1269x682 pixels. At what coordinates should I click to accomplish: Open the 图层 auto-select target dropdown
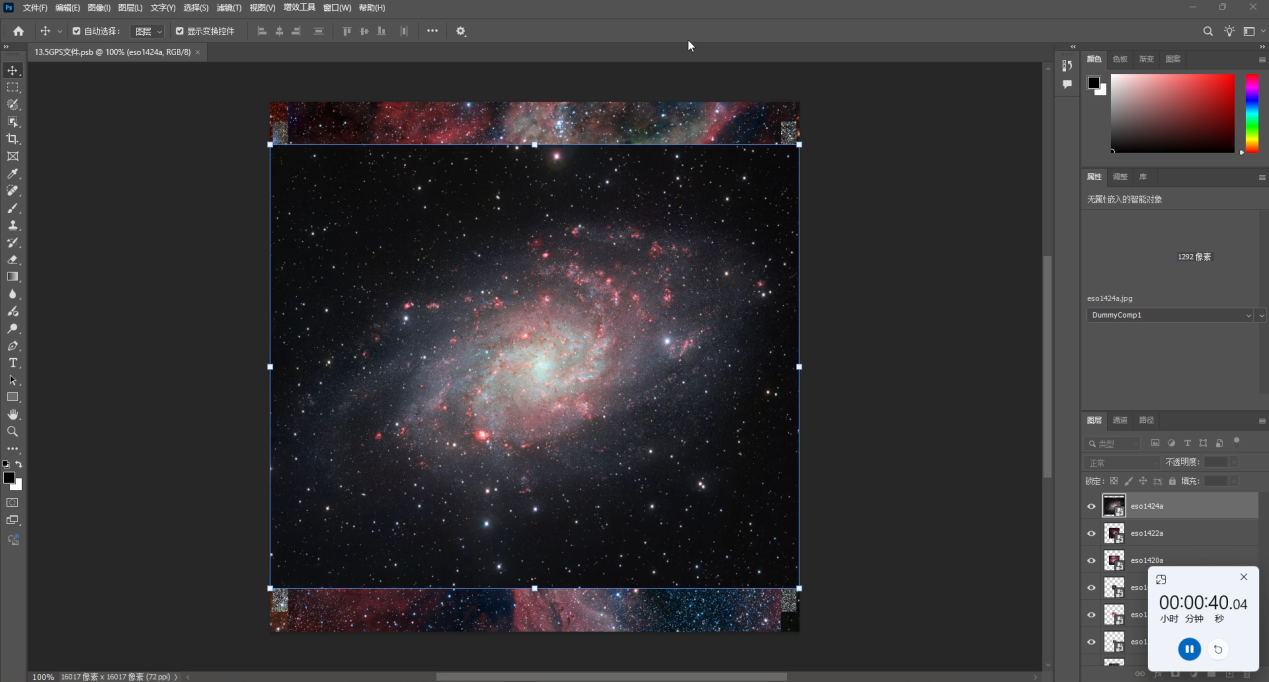pyautogui.click(x=148, y=31)
